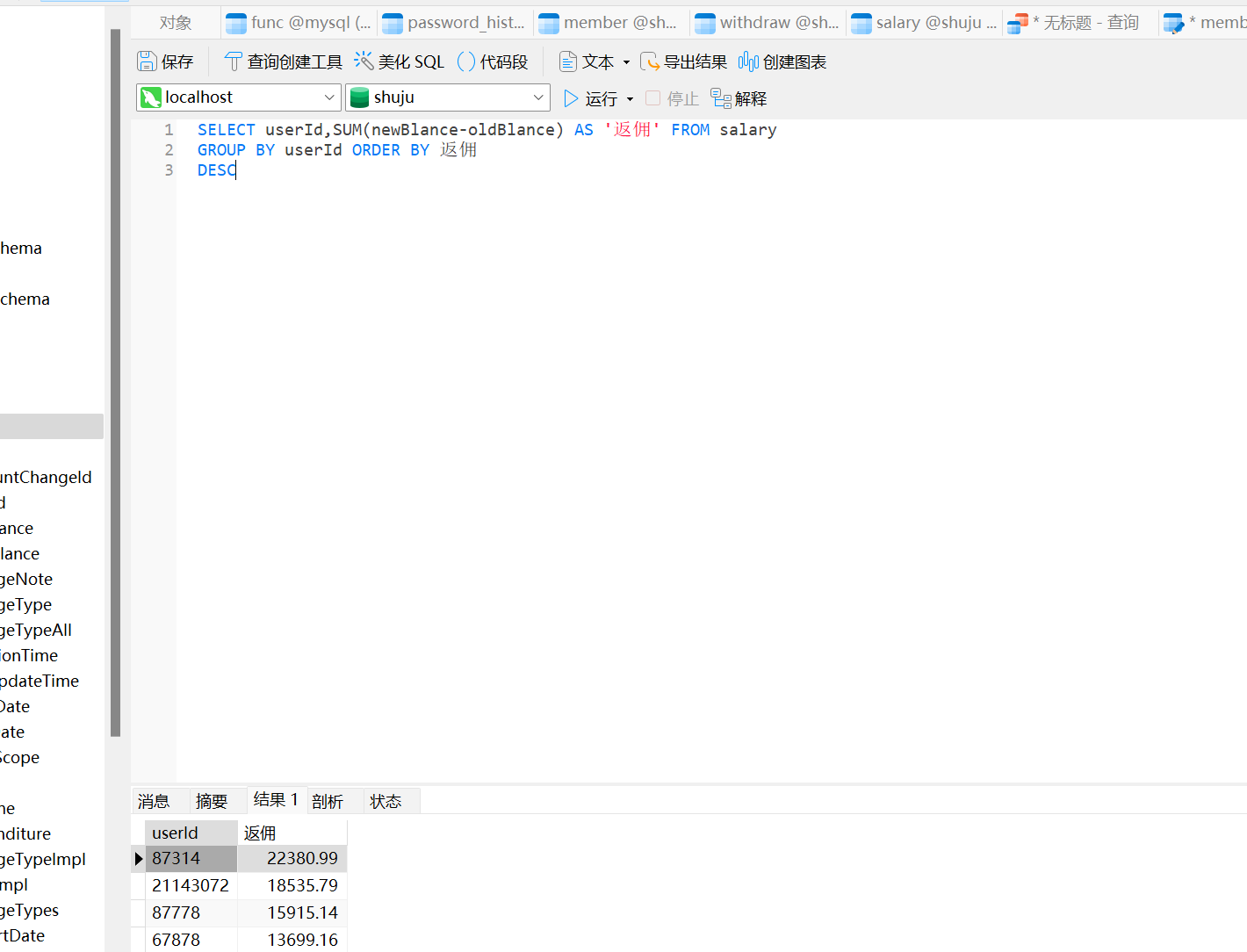This screenshot has width=1247, height=952.
Task: Click the Create Chart (创建图表) icon
Action: point(748,61)
